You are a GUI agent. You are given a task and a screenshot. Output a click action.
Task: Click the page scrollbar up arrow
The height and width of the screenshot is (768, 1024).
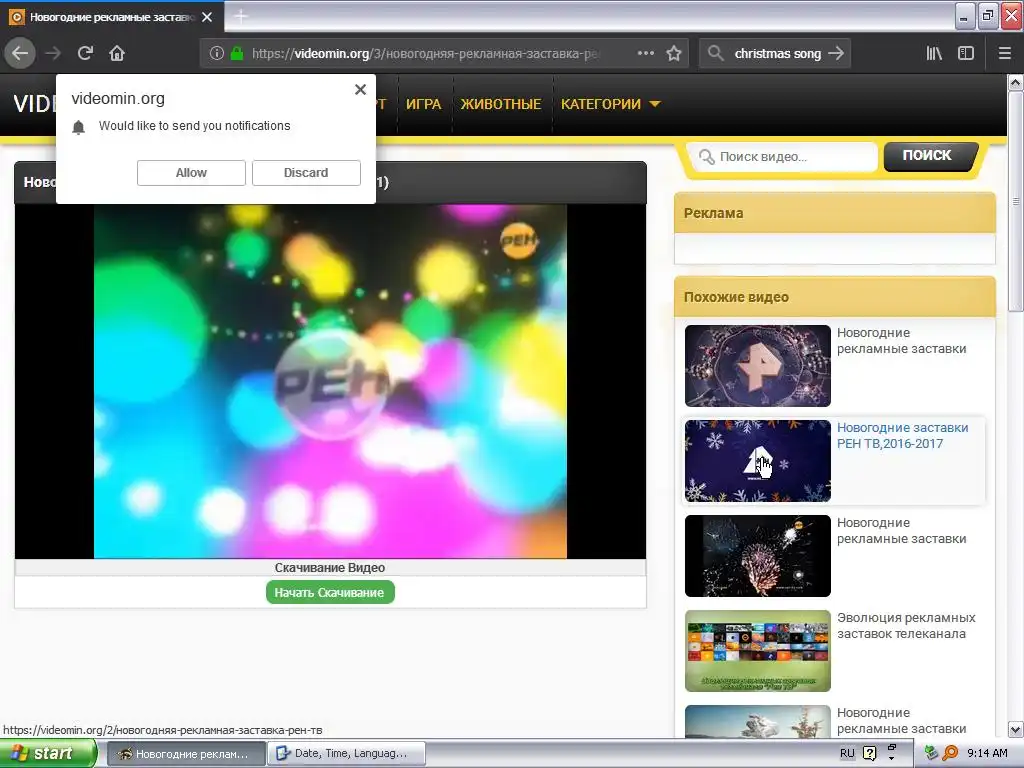(x=1016, y=82)
